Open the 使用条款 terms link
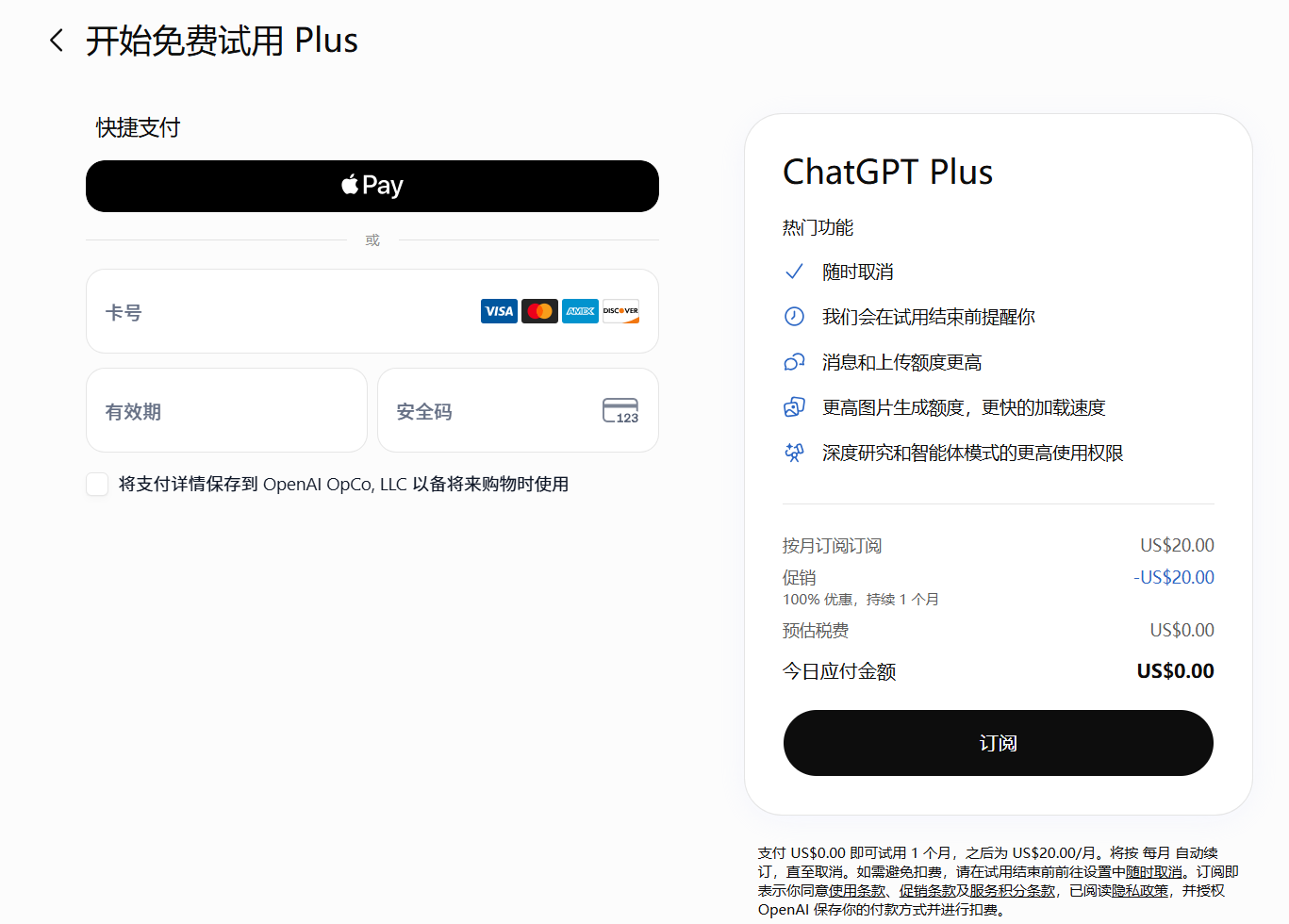Screen dimensions: 1289x924 pyautogui.click(x=857, y=891)
